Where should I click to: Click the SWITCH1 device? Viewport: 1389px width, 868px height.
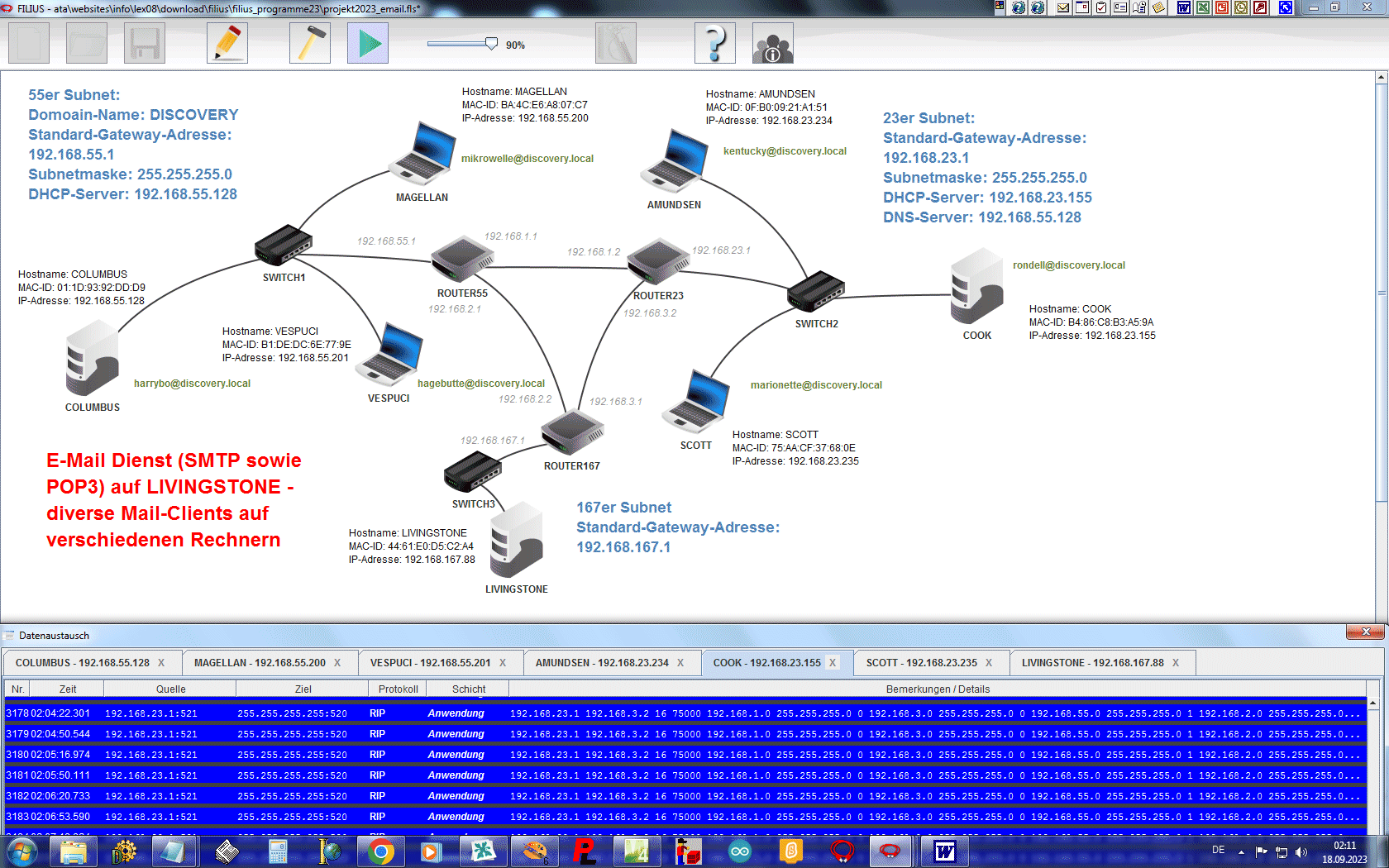(x=284, y=245)
